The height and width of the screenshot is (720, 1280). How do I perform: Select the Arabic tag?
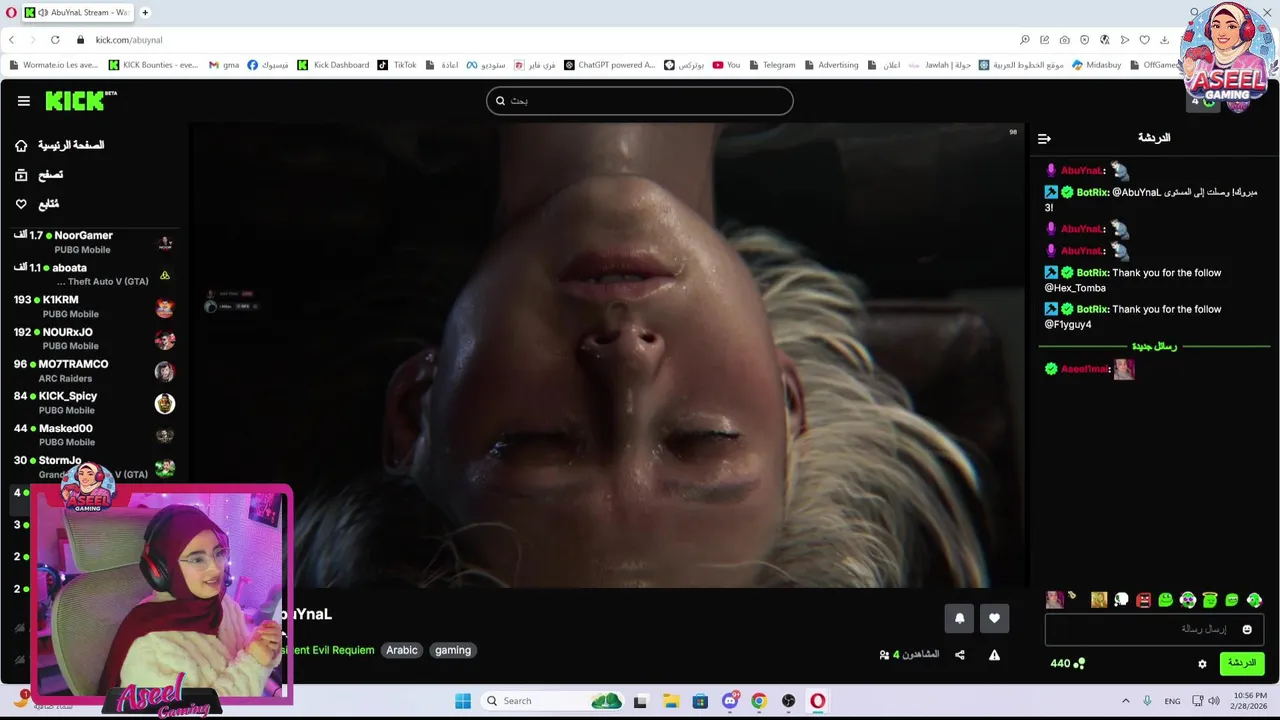pyautogui.click(x=402, y=650)
